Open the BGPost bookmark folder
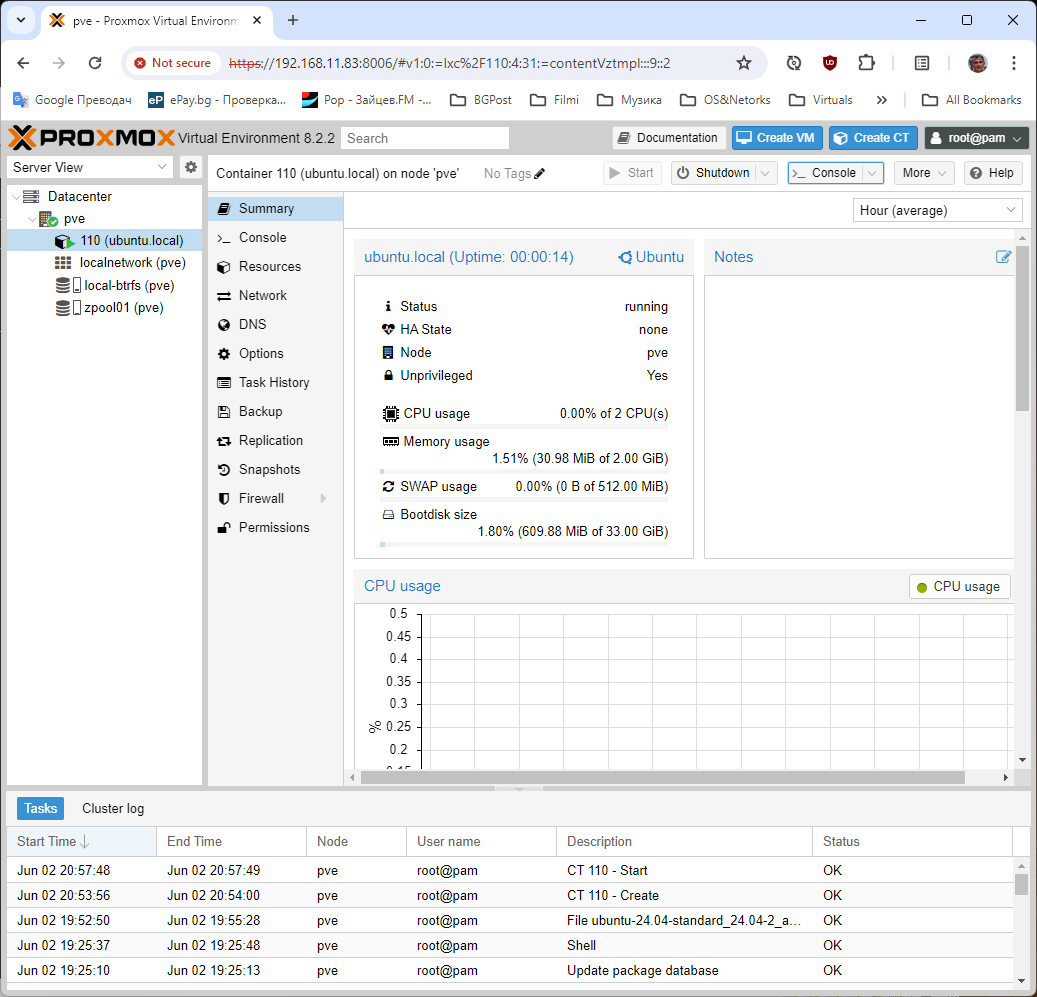 (481, 100)
